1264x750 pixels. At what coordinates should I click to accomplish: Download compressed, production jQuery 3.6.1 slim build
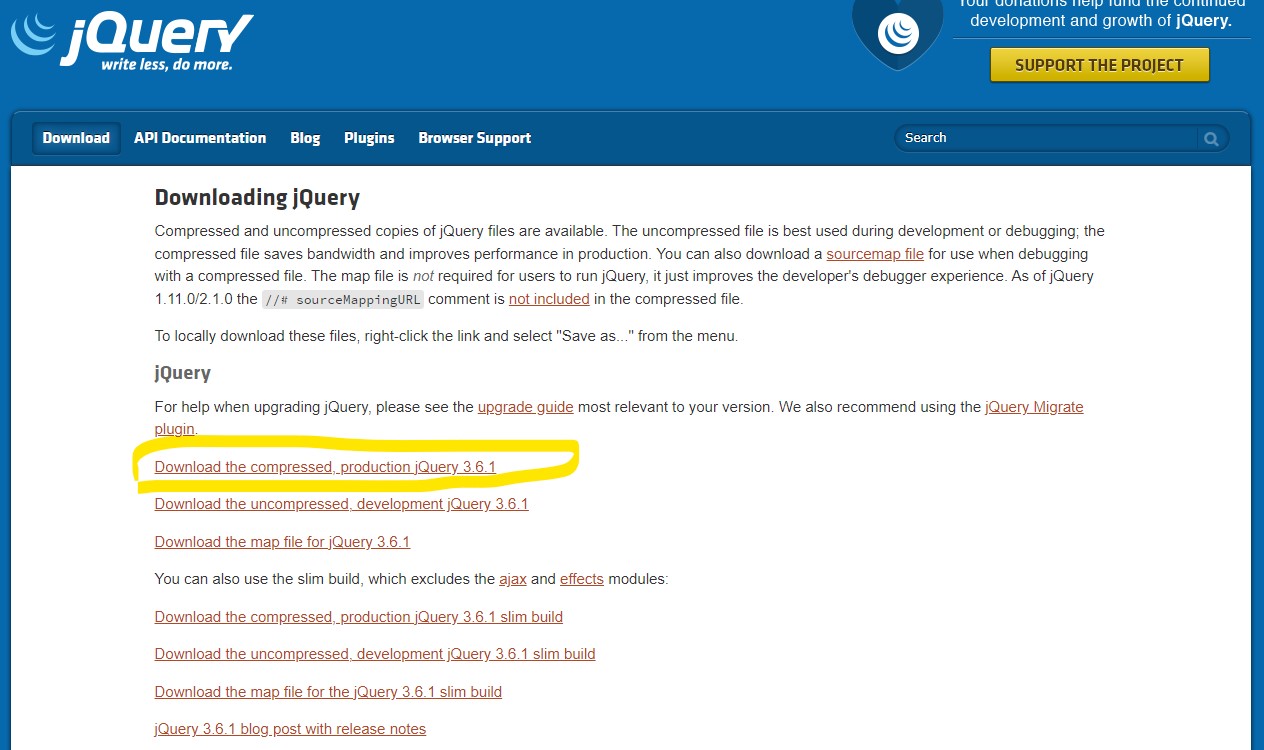point(358,617)
